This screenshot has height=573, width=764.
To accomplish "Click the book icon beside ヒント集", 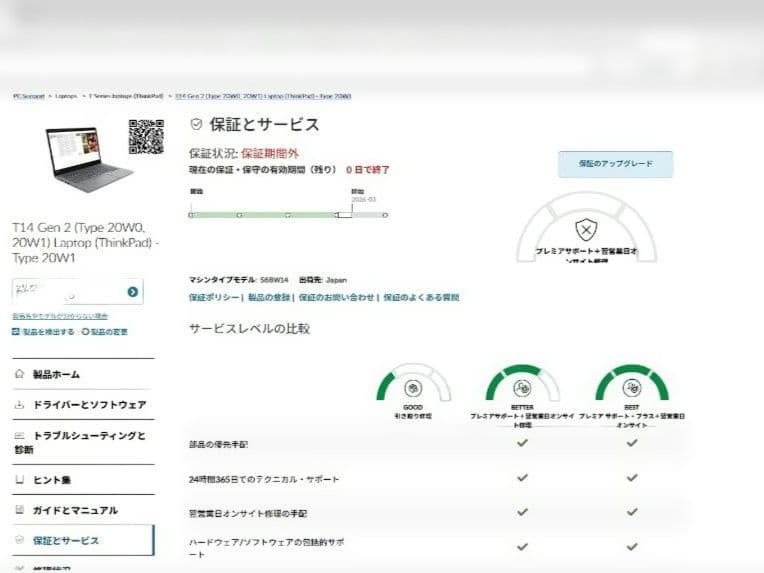I will (19, 480).
